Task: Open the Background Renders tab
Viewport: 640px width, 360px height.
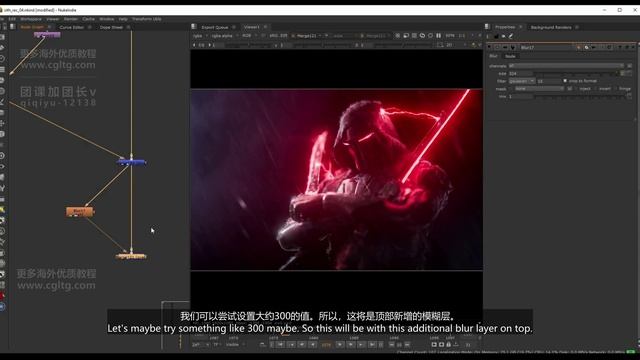Action: 551,27
